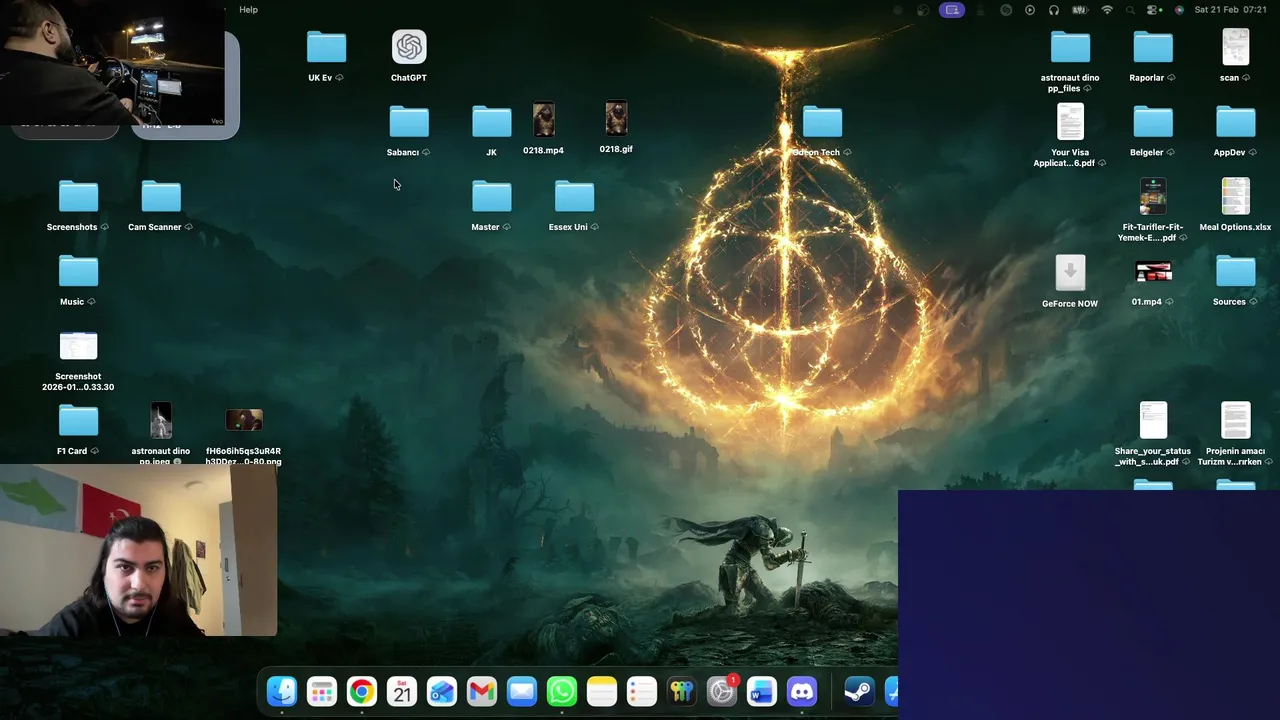Screen dimensions: 1280x720
Task: Open the Notes app in the Dock
Action: (602, 691)
